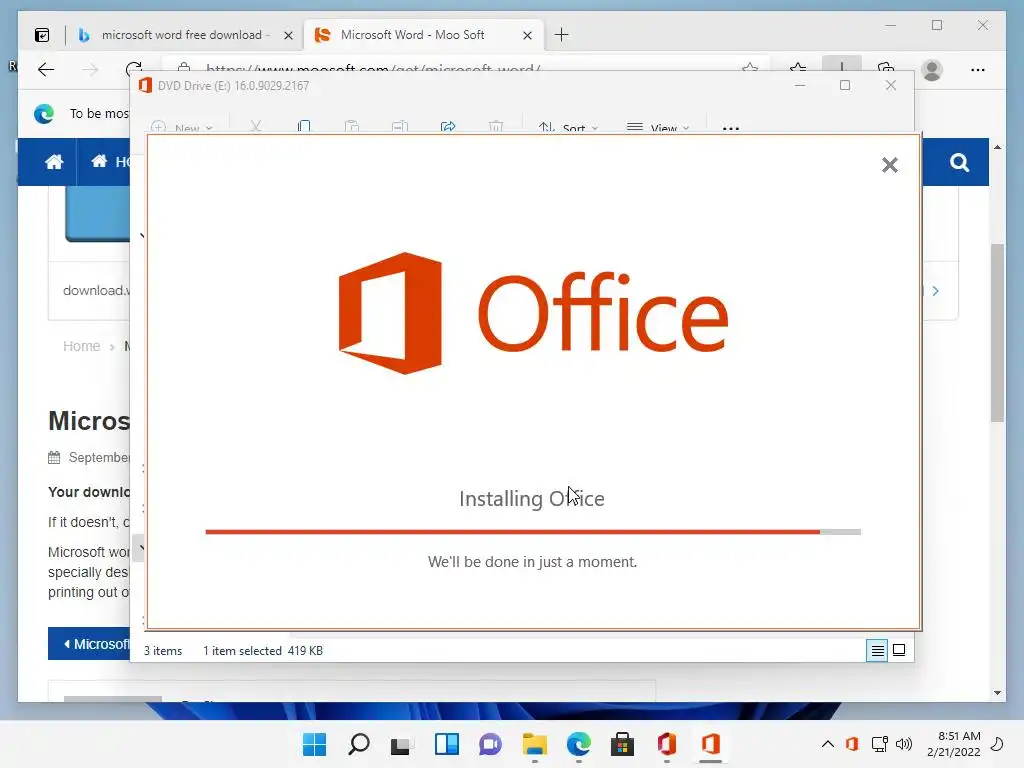The height and width of the screenshot is (768, 1024).
Task: Open taskbar Search
Action: tap(359, 744)
